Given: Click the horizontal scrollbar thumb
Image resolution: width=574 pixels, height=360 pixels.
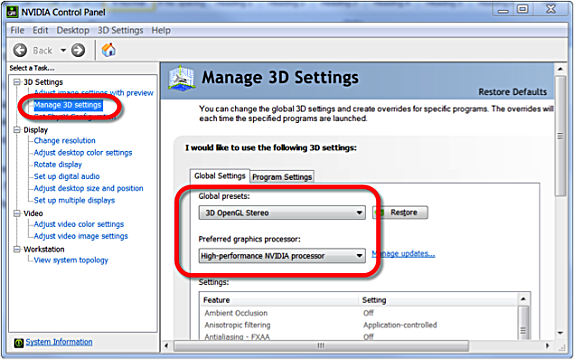Looking at the screenshot, I should click(x=321, y=346).
